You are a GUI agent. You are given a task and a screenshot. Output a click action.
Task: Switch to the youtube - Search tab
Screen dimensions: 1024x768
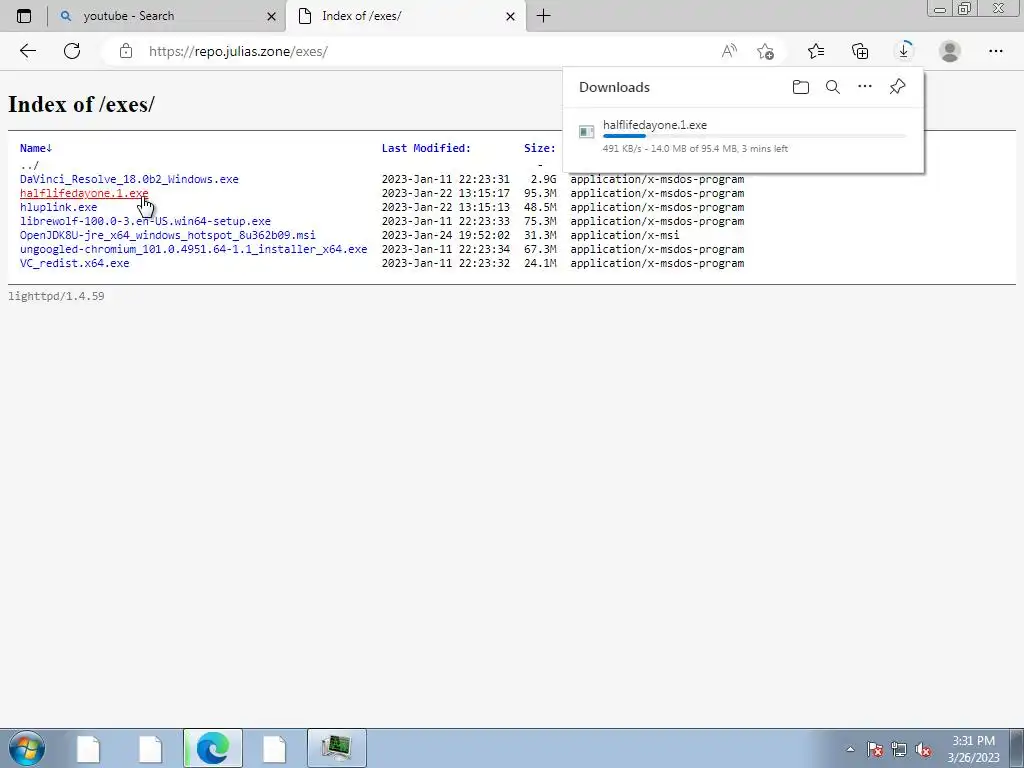coord(167,16)
